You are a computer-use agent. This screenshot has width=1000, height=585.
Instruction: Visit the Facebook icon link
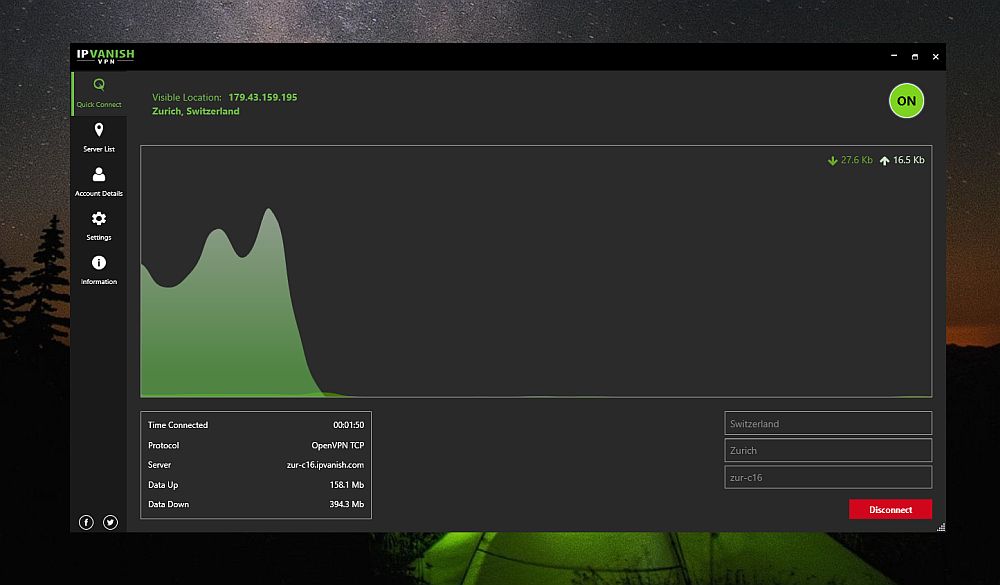[x=86, y=522]
